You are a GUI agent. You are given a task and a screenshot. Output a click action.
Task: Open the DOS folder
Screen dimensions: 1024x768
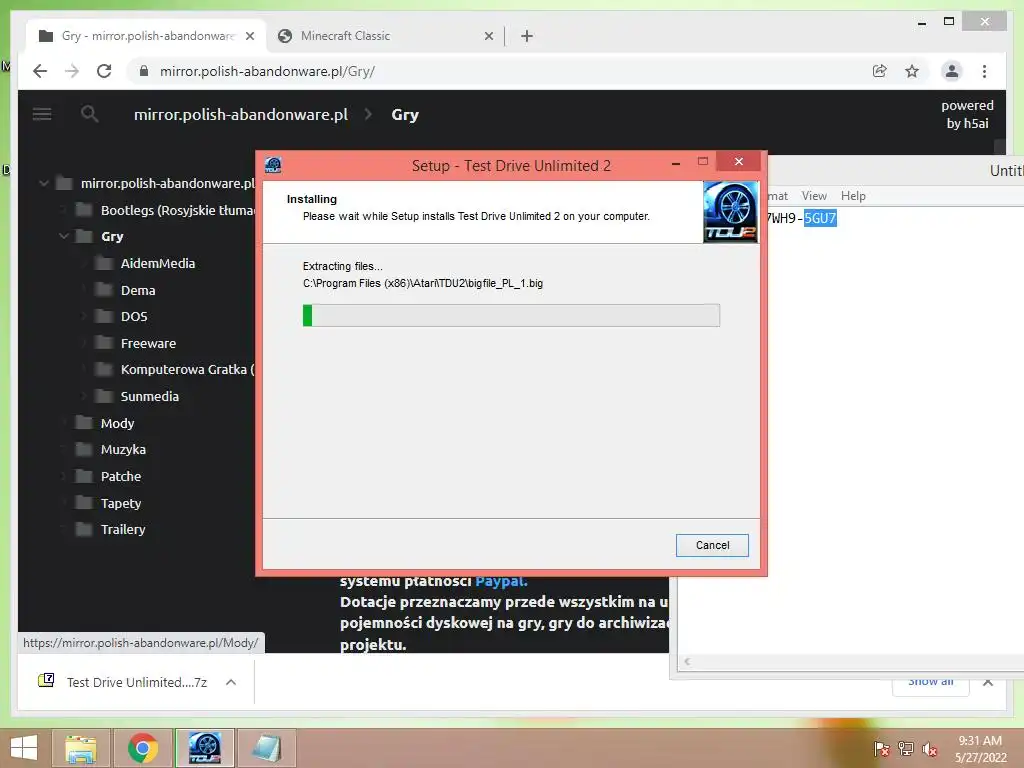(134, 316)
